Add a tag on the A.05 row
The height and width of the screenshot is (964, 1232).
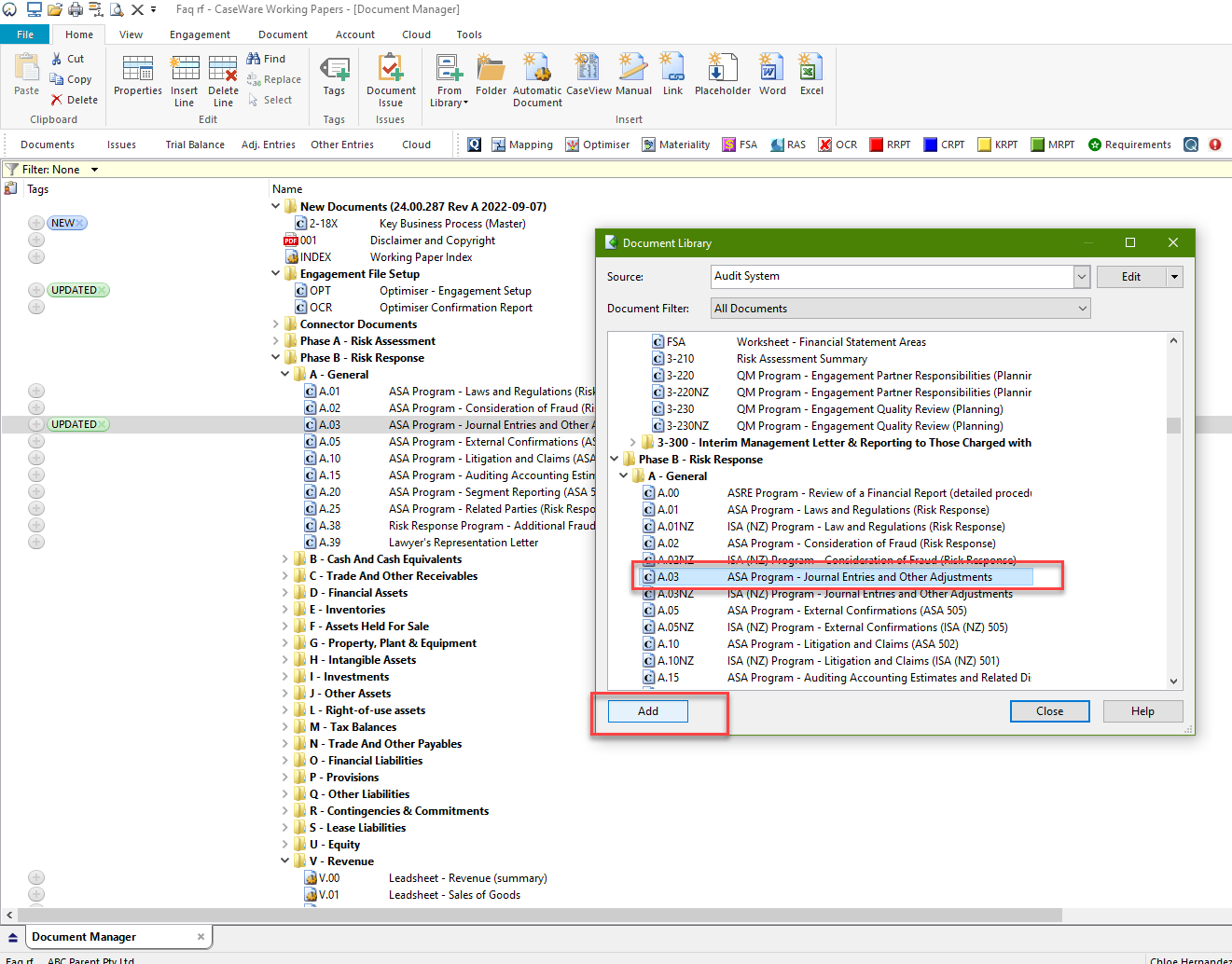pyautogui.click(x=36, y=441)
